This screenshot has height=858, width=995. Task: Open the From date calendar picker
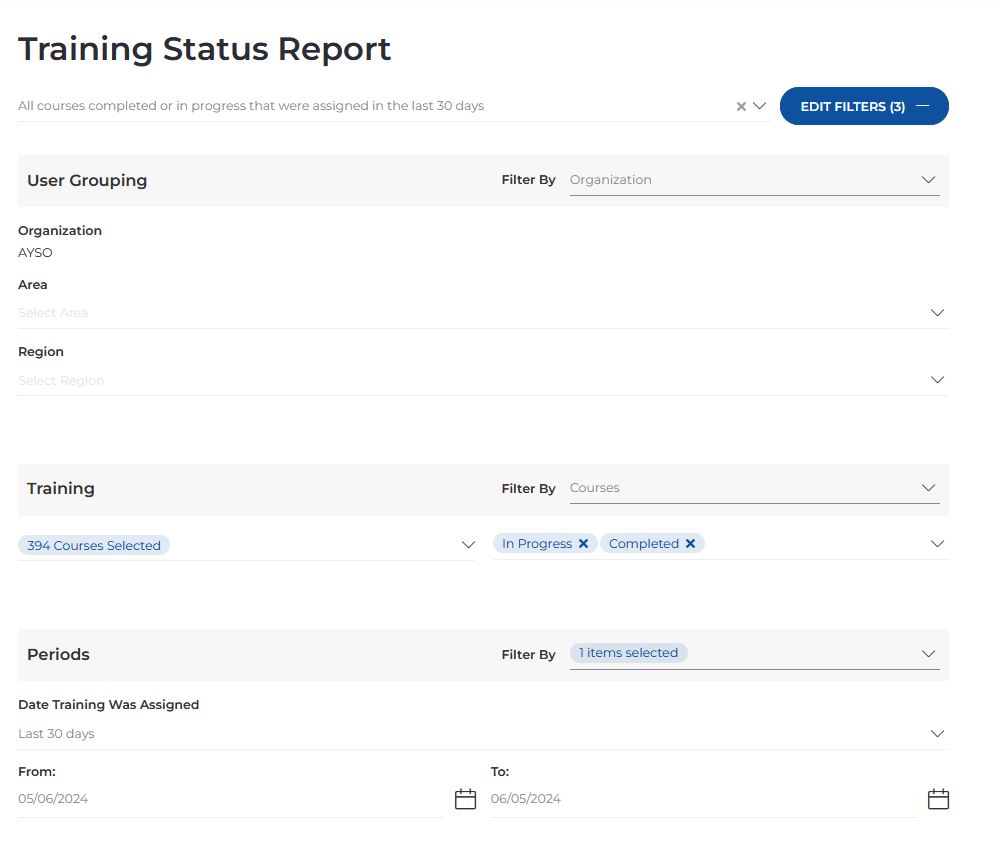click(465, 799)
